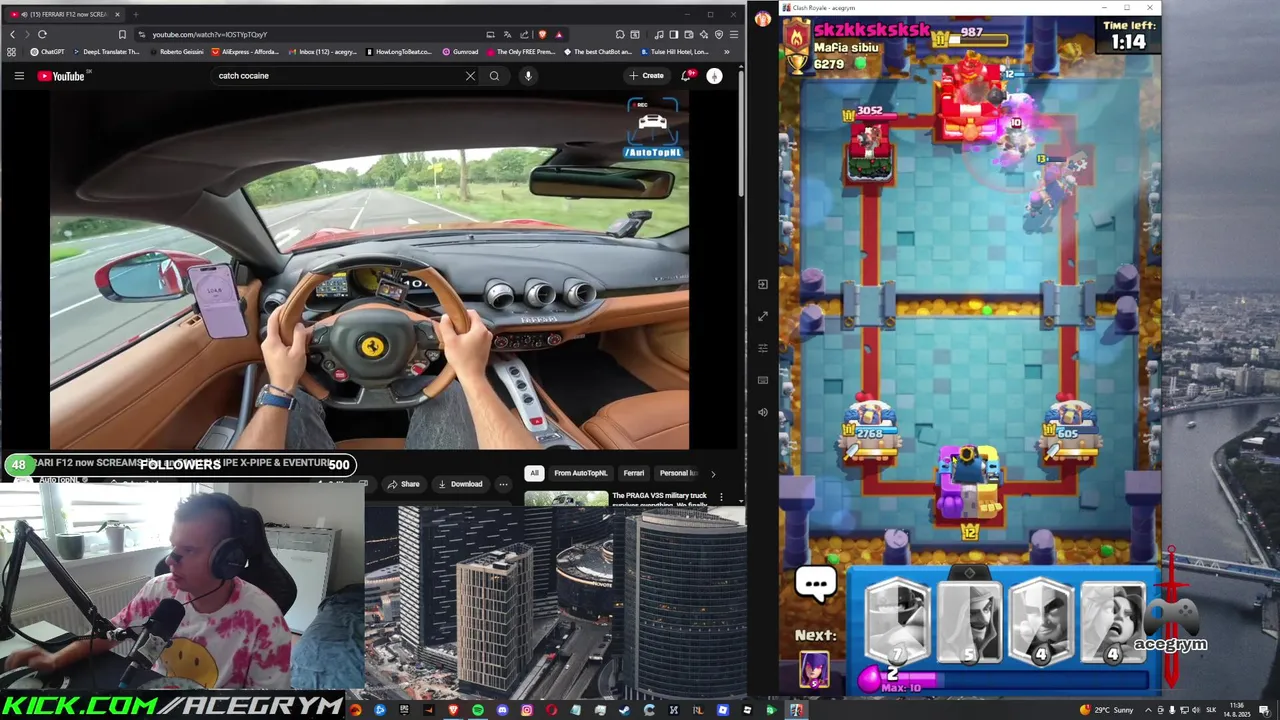Click the emulator fullscreen expand icon

point(763,316)
